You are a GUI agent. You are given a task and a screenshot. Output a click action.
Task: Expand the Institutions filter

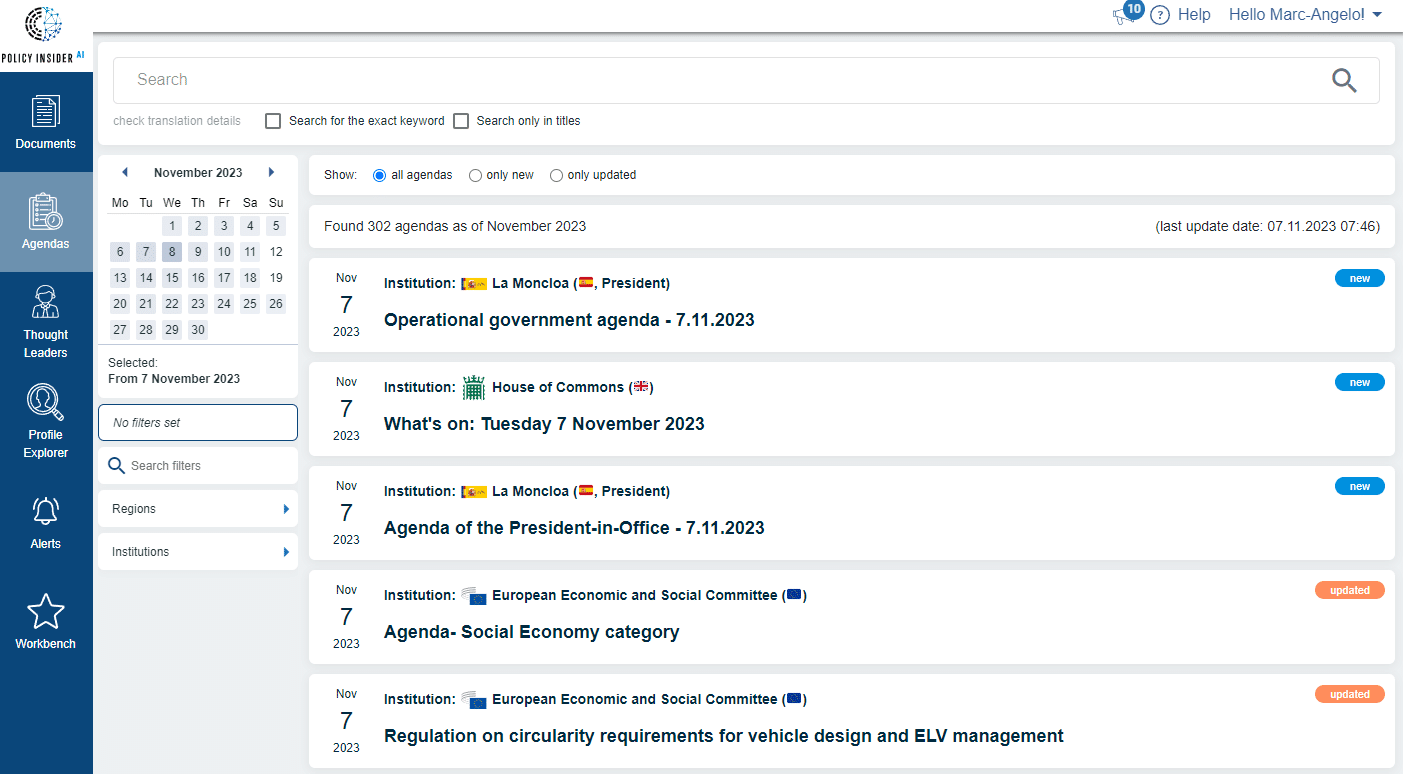197,551
